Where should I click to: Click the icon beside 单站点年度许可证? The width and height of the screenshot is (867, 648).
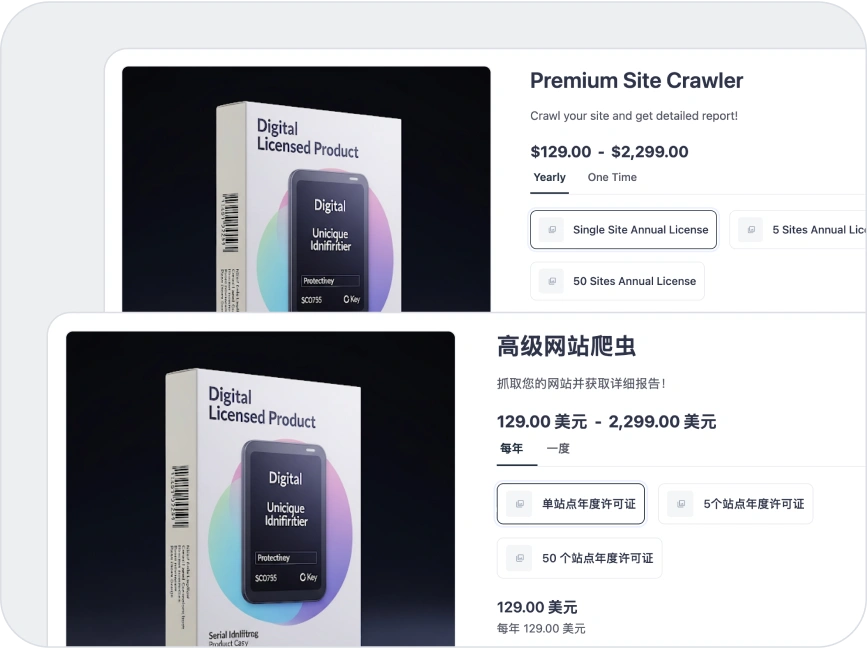(519, 504)
